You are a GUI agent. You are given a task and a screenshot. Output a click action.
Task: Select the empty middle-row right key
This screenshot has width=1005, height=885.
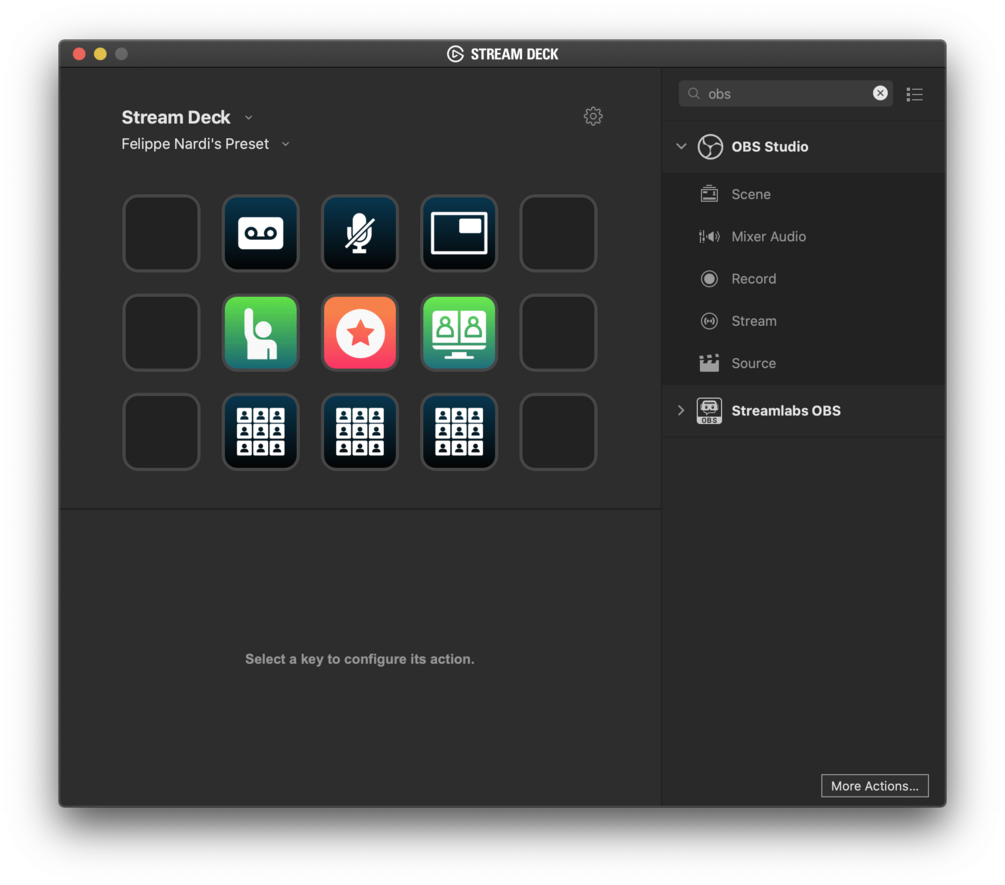(558, 333)
